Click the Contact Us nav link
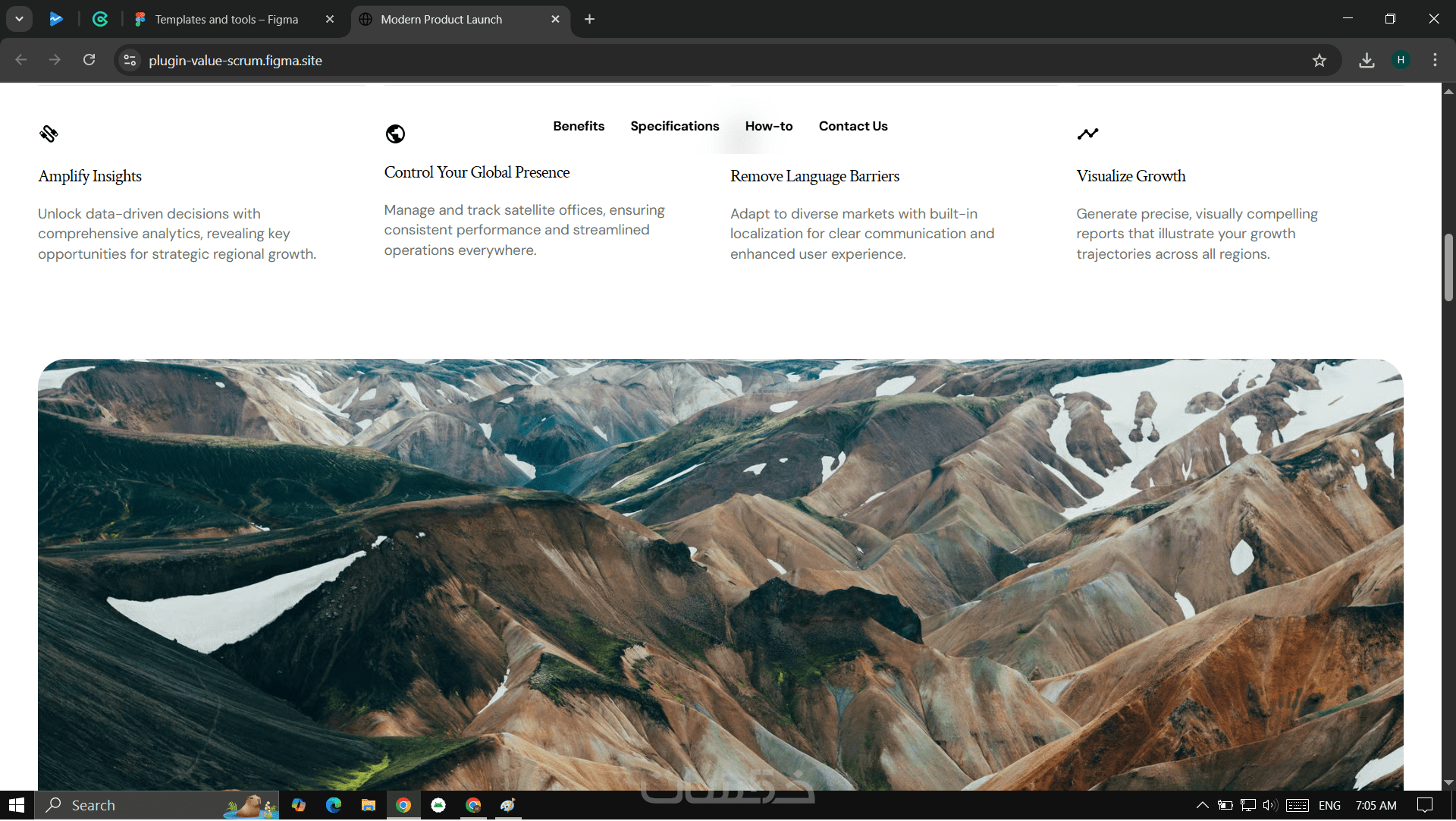The width and height of the screenshot is (1456, 821). 852,126
